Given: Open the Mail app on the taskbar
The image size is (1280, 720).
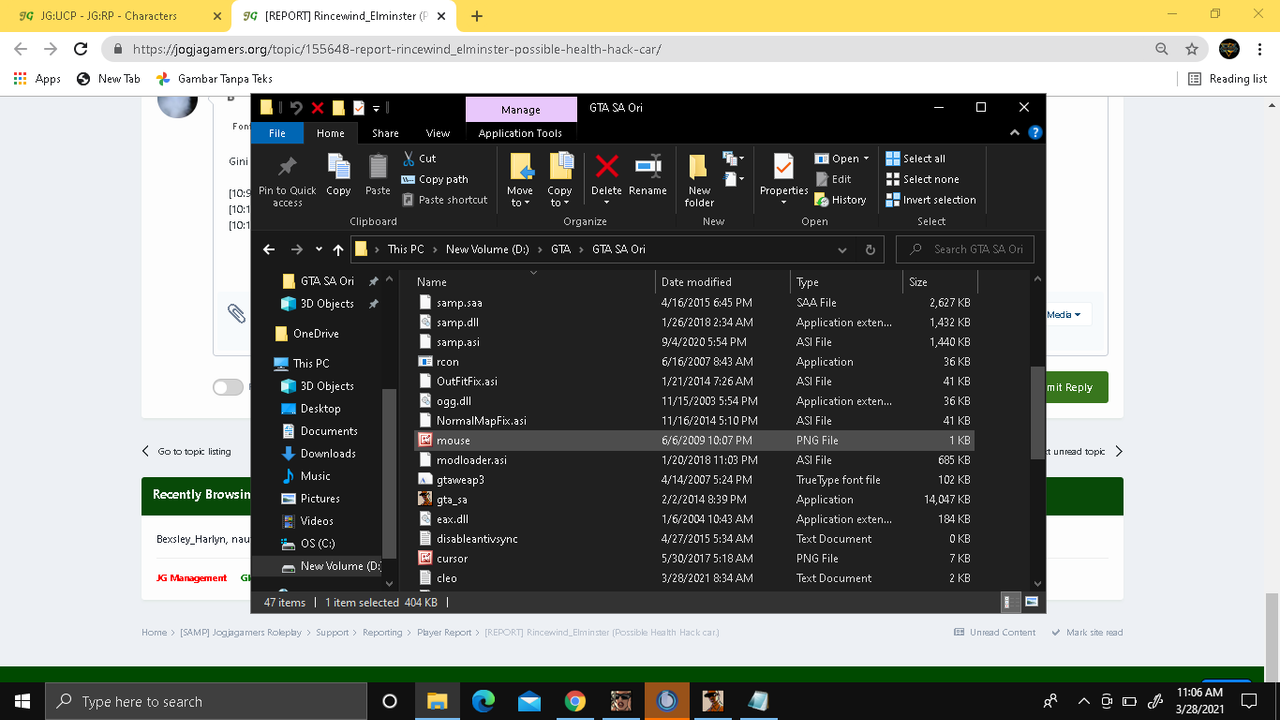Looking at the screenshot, I should tap(529, 700).
